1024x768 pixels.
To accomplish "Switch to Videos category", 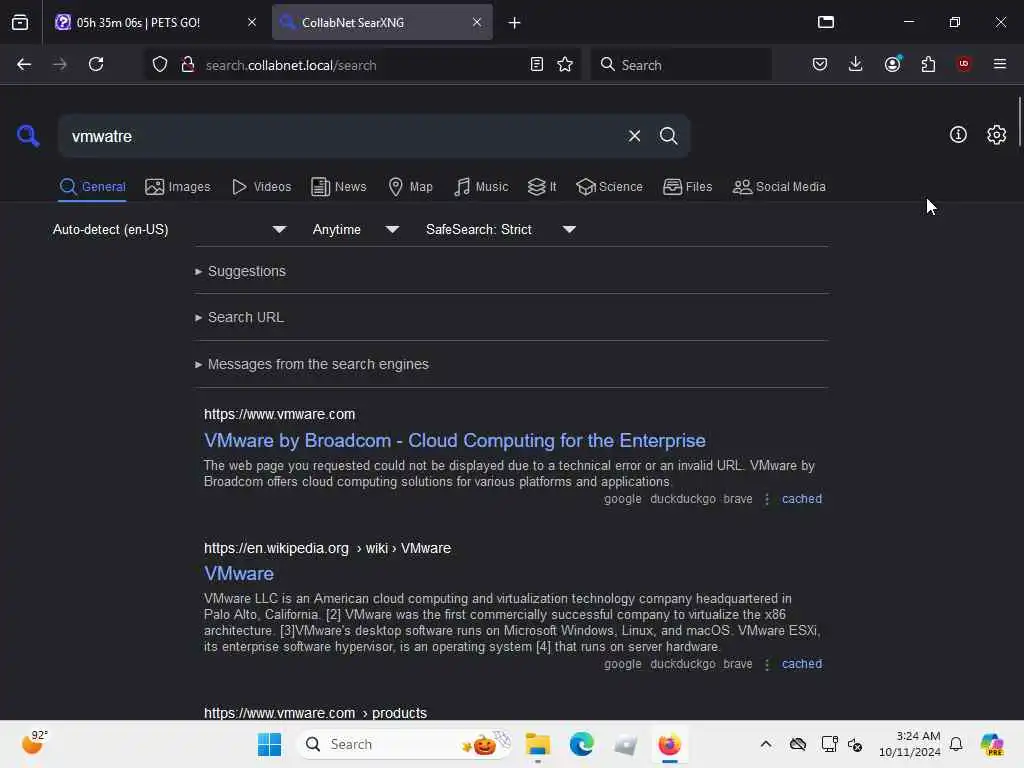I will [x=261, y=187].
